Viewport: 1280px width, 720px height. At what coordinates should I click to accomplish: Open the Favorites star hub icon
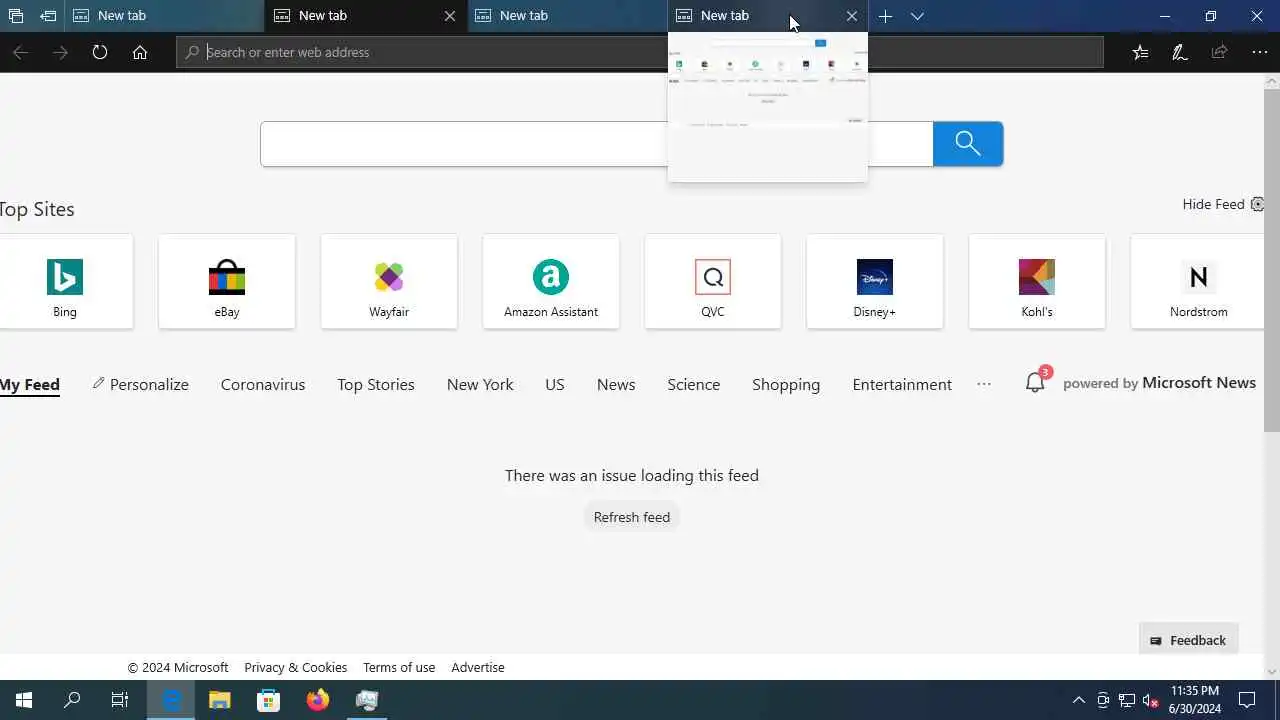[x=1140, y=52]
